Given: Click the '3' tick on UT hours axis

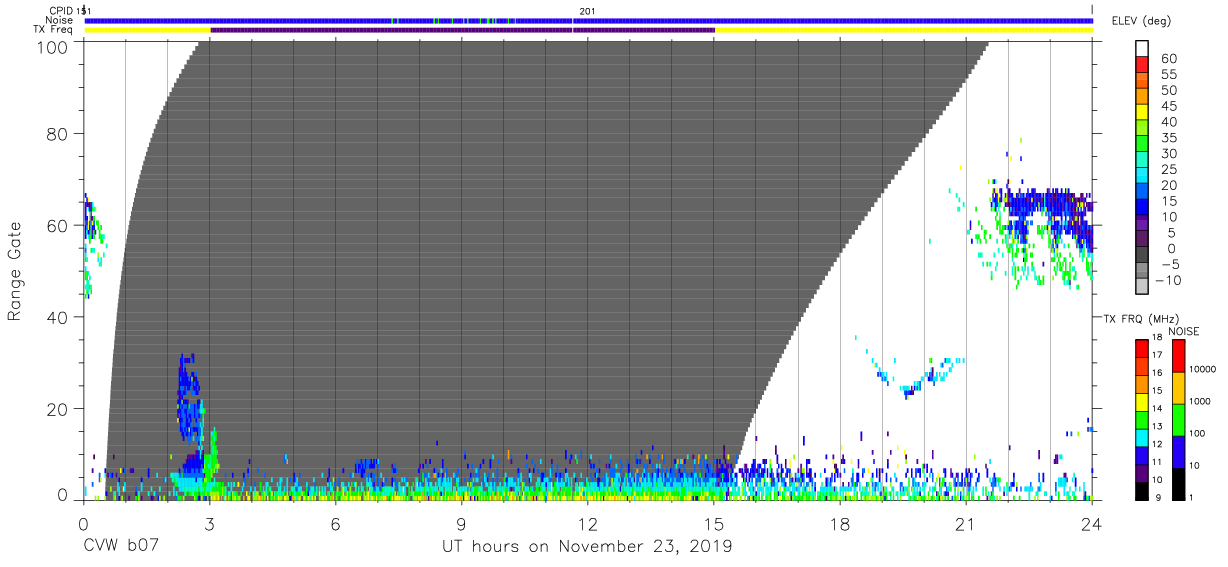Looking at the screenshot, I should tap(209, 524).
